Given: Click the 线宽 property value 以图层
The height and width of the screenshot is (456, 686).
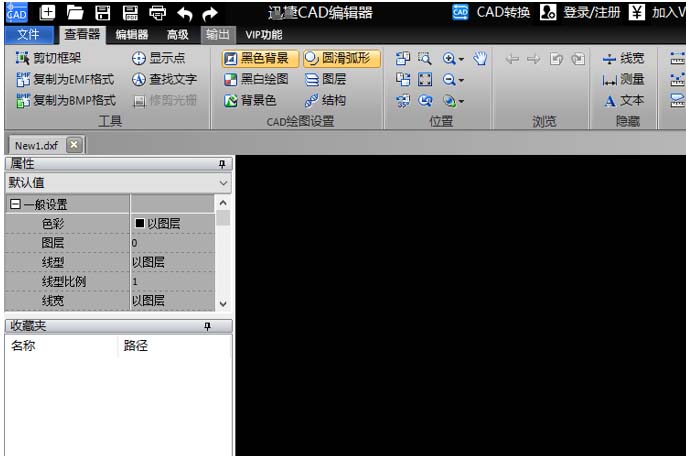Looking at the screenshot, I should point(172,301).
